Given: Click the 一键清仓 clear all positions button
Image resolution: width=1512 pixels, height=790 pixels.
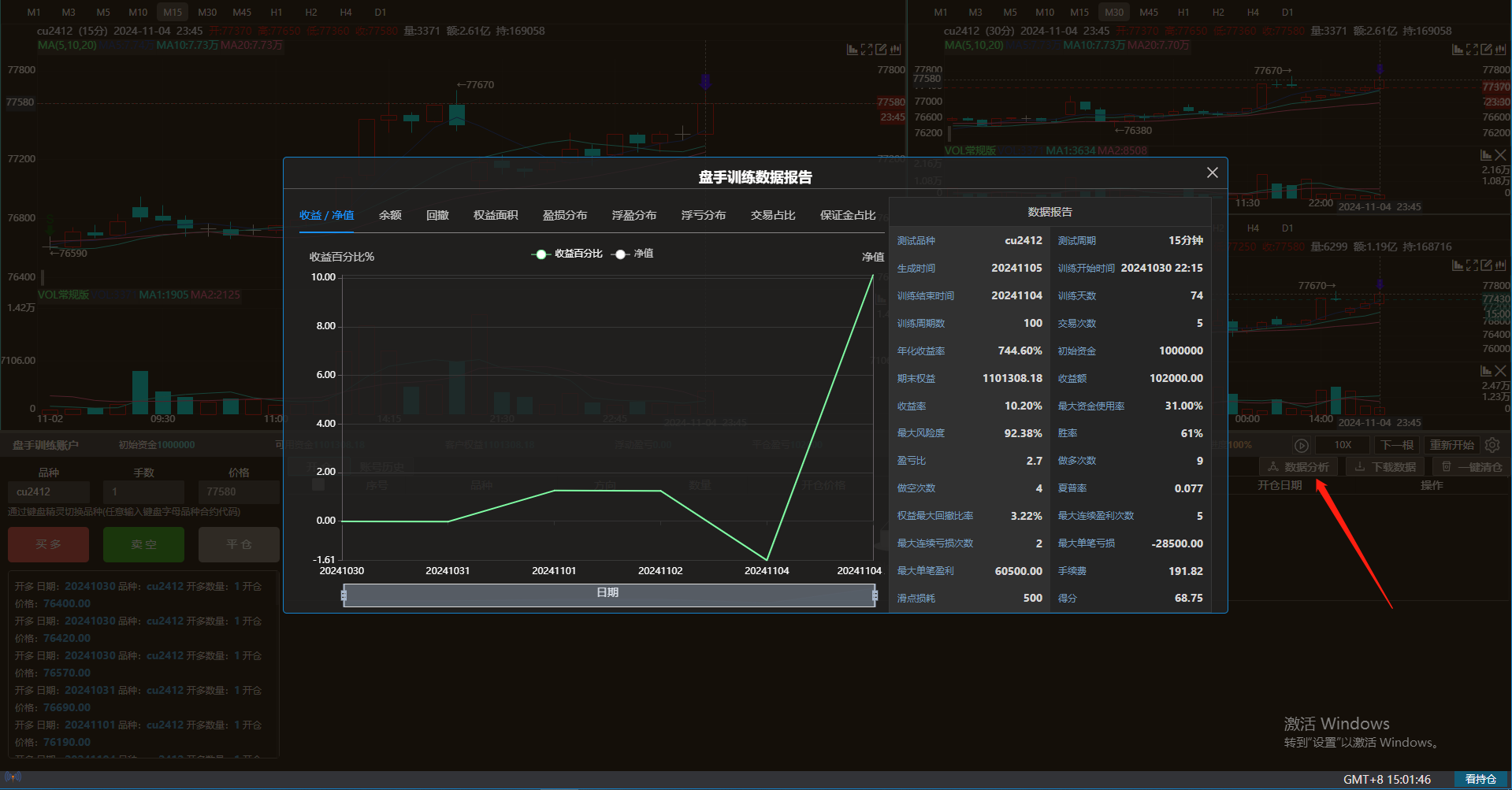Looking at the screenshot, I should (1472, 467).
